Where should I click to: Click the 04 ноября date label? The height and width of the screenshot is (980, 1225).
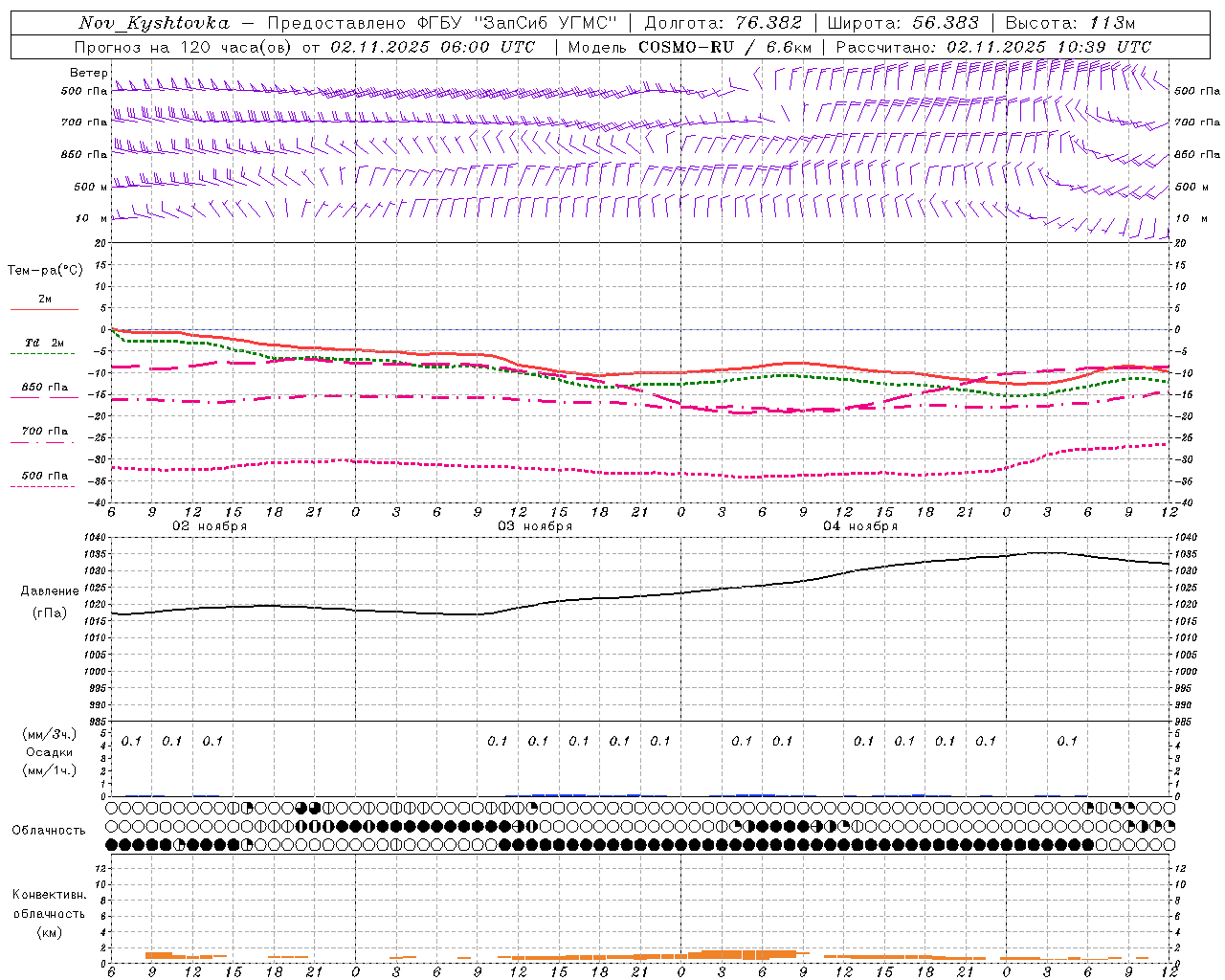860,526
